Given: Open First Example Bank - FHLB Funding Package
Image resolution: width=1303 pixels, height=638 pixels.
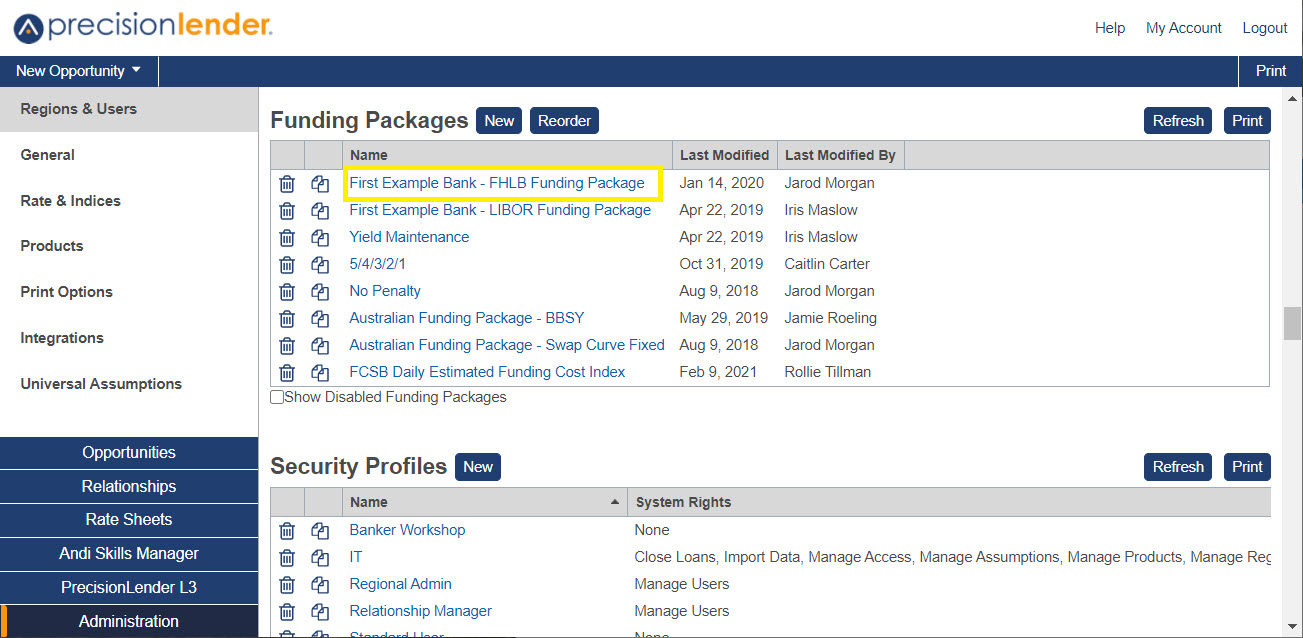Looking at the screenshot, I should click(497, 183).
